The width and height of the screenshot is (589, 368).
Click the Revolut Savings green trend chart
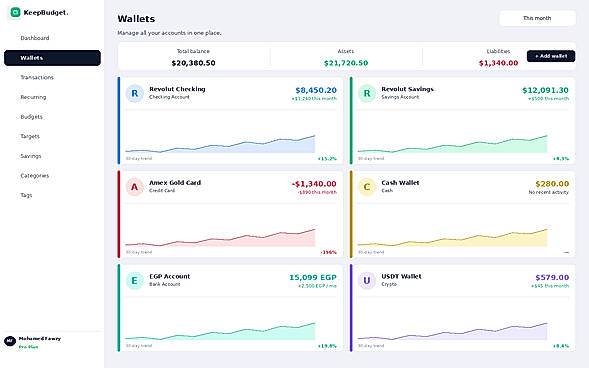(x=452, y=144)
